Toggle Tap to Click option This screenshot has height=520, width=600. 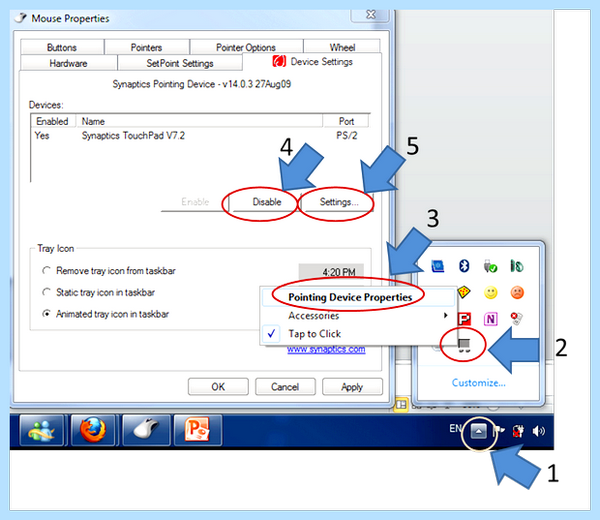point(358,334)
